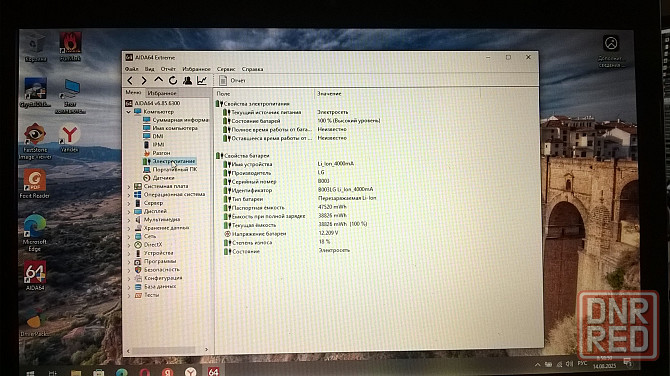
Task: Select the База данных tree item
Action: click(156, 286)
